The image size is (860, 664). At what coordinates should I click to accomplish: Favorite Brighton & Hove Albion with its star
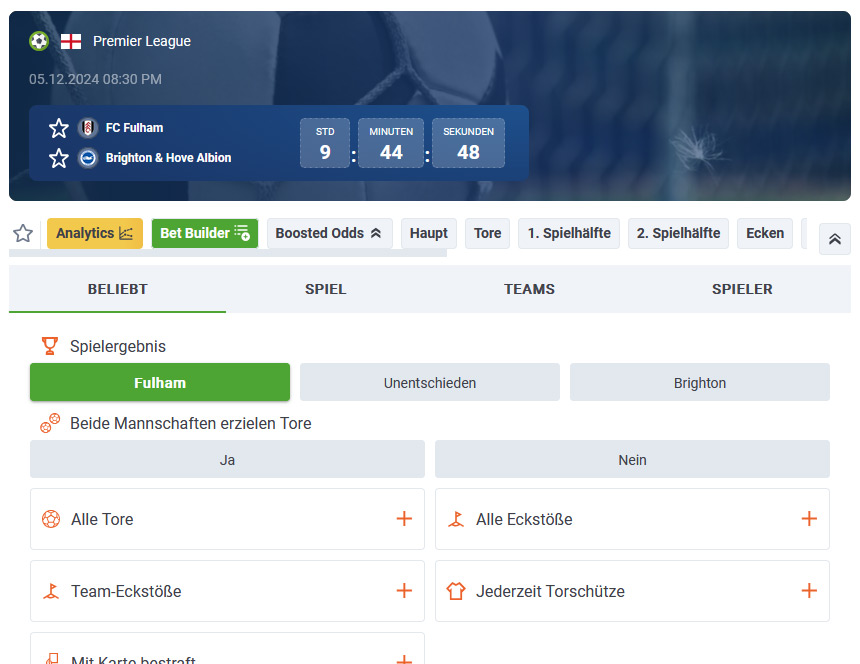click(x=59, y=158)
